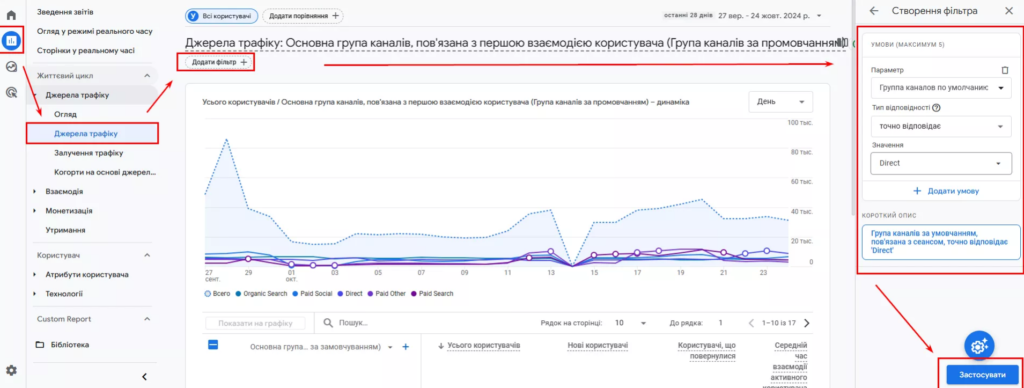Click Користувачі, що повернулися column header

707,350
